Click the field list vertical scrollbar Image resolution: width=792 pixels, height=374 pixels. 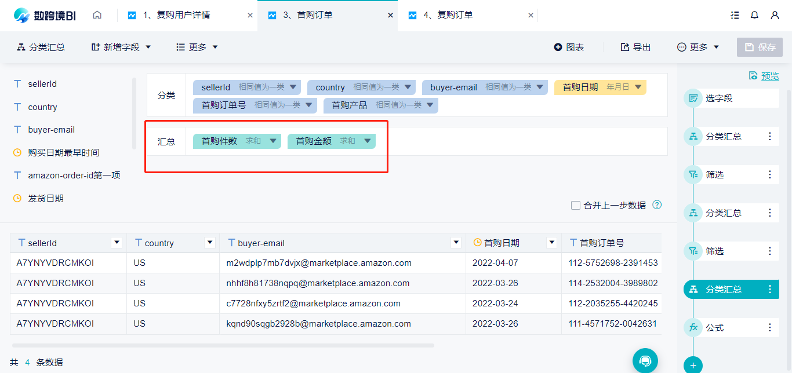tap(134, 113)
